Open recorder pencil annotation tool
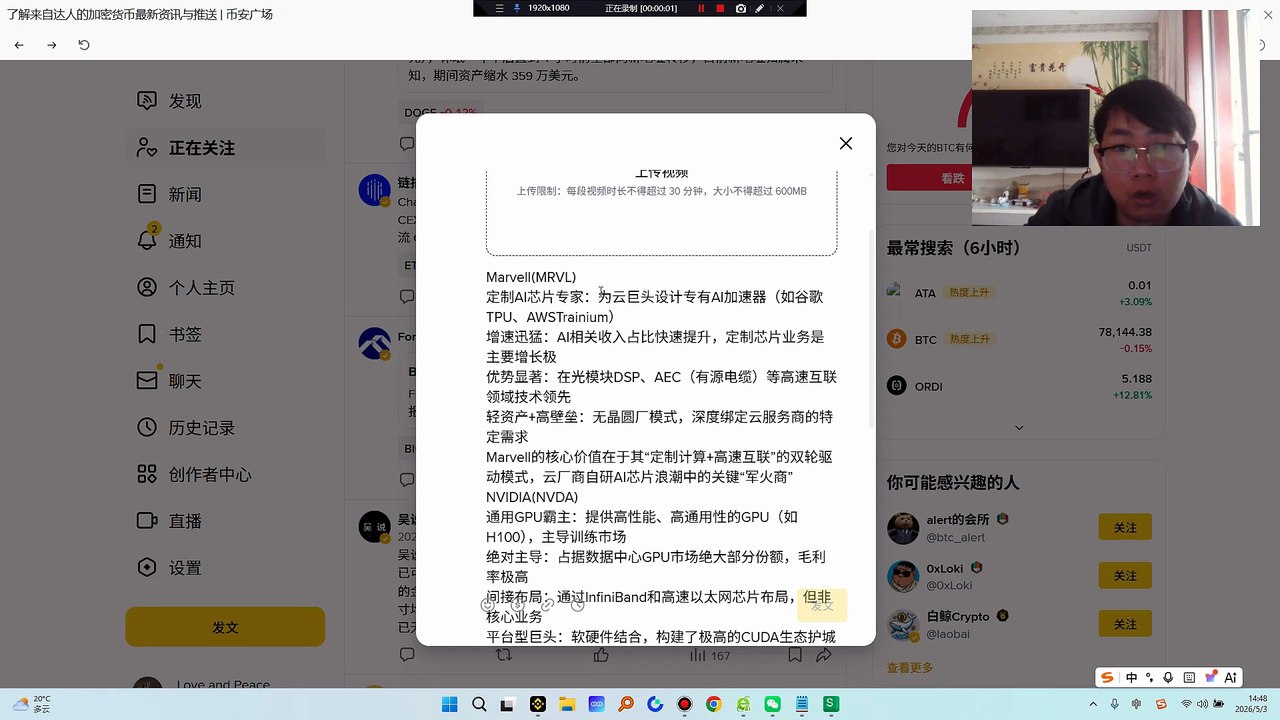The height and width of the screenshot is (720, 1280). click(760, 8)
